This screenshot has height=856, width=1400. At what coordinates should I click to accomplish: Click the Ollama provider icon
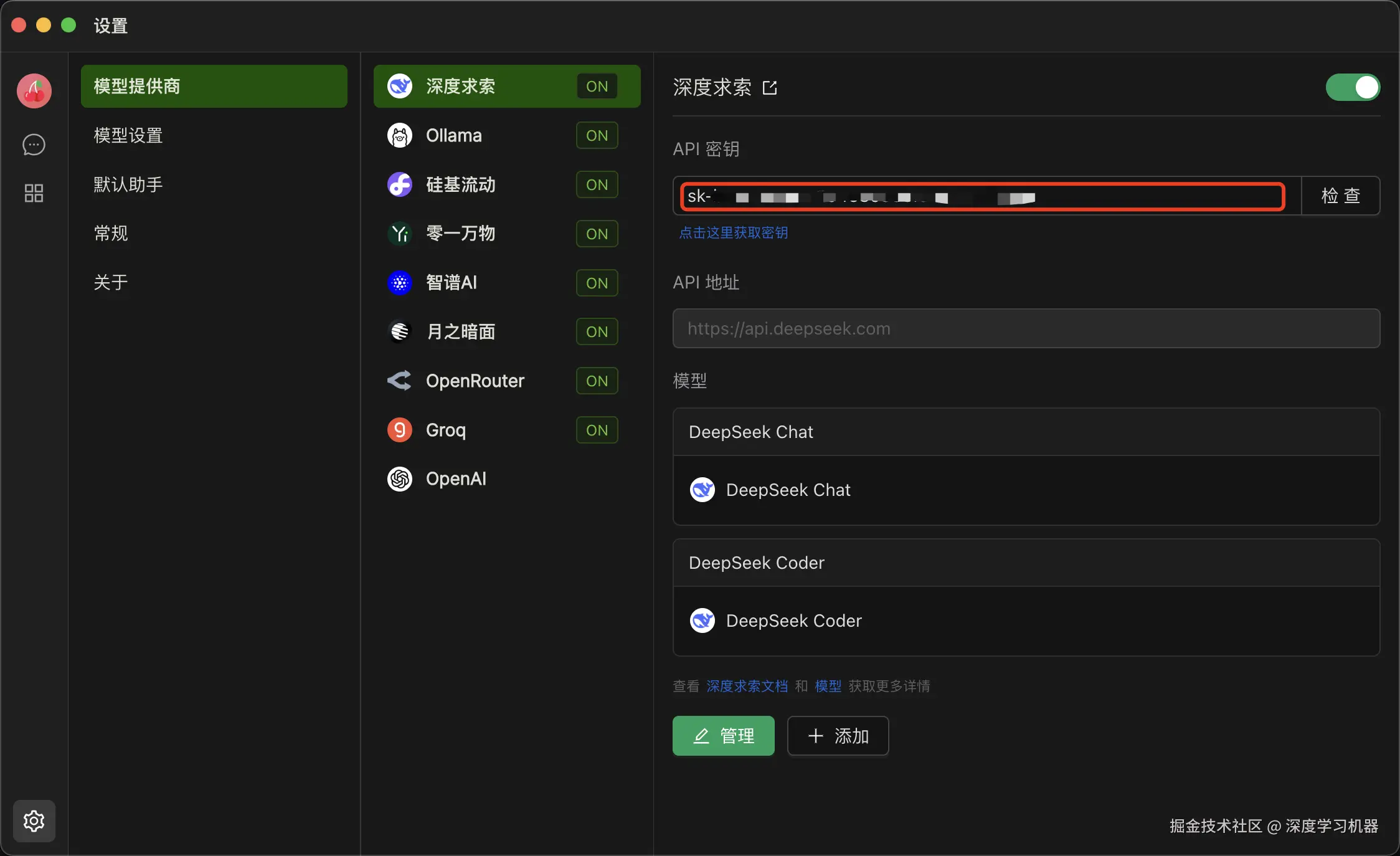(x=399, y=135)
